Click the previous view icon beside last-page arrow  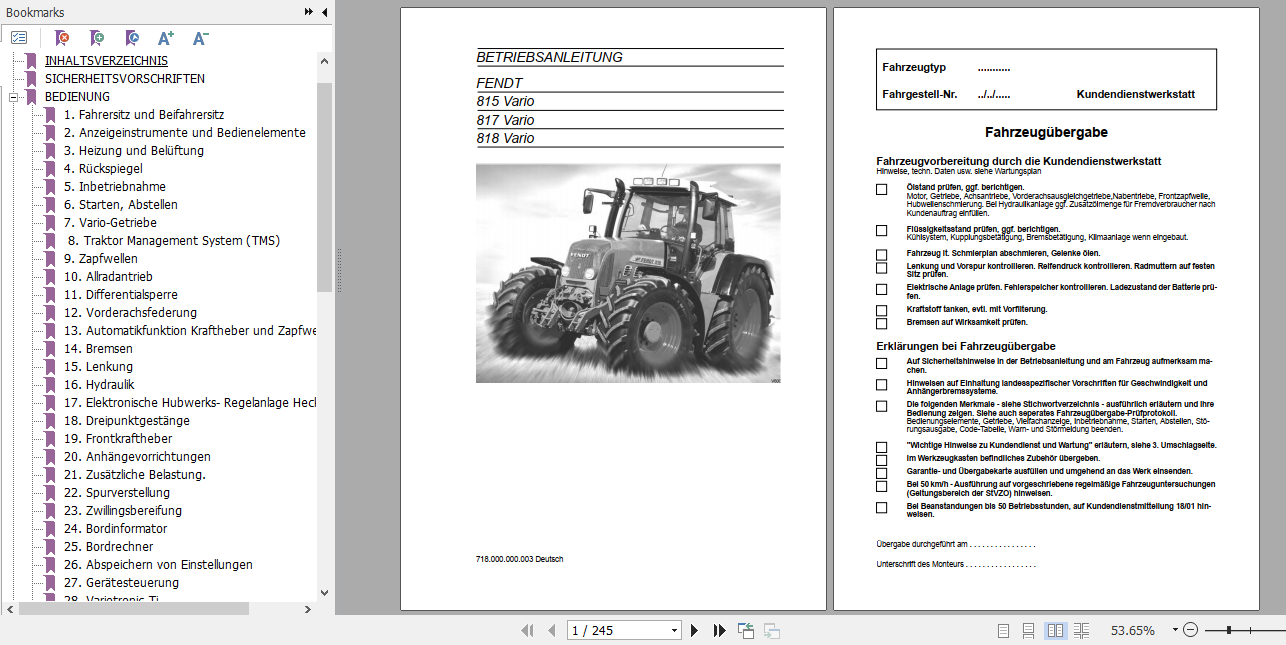746,630
